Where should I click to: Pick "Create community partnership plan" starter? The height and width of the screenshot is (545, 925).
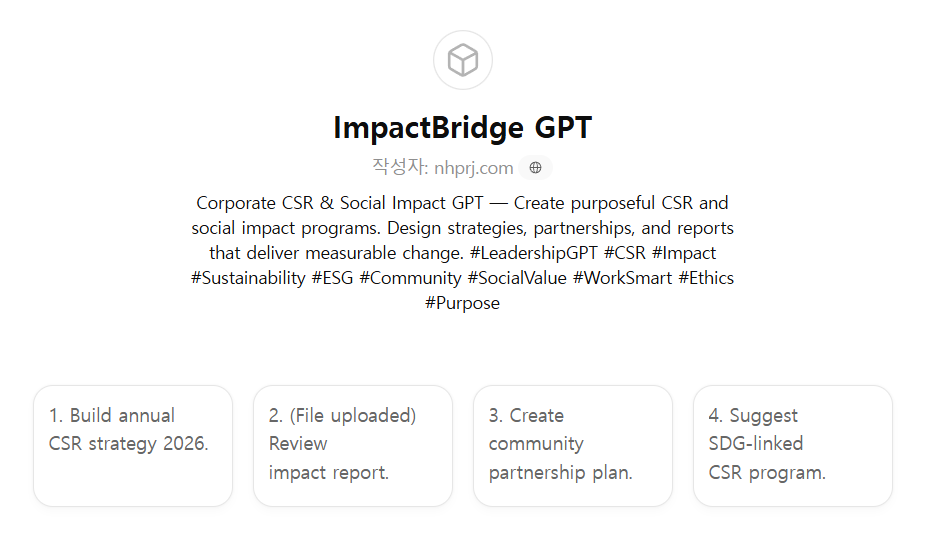[573, 445]
